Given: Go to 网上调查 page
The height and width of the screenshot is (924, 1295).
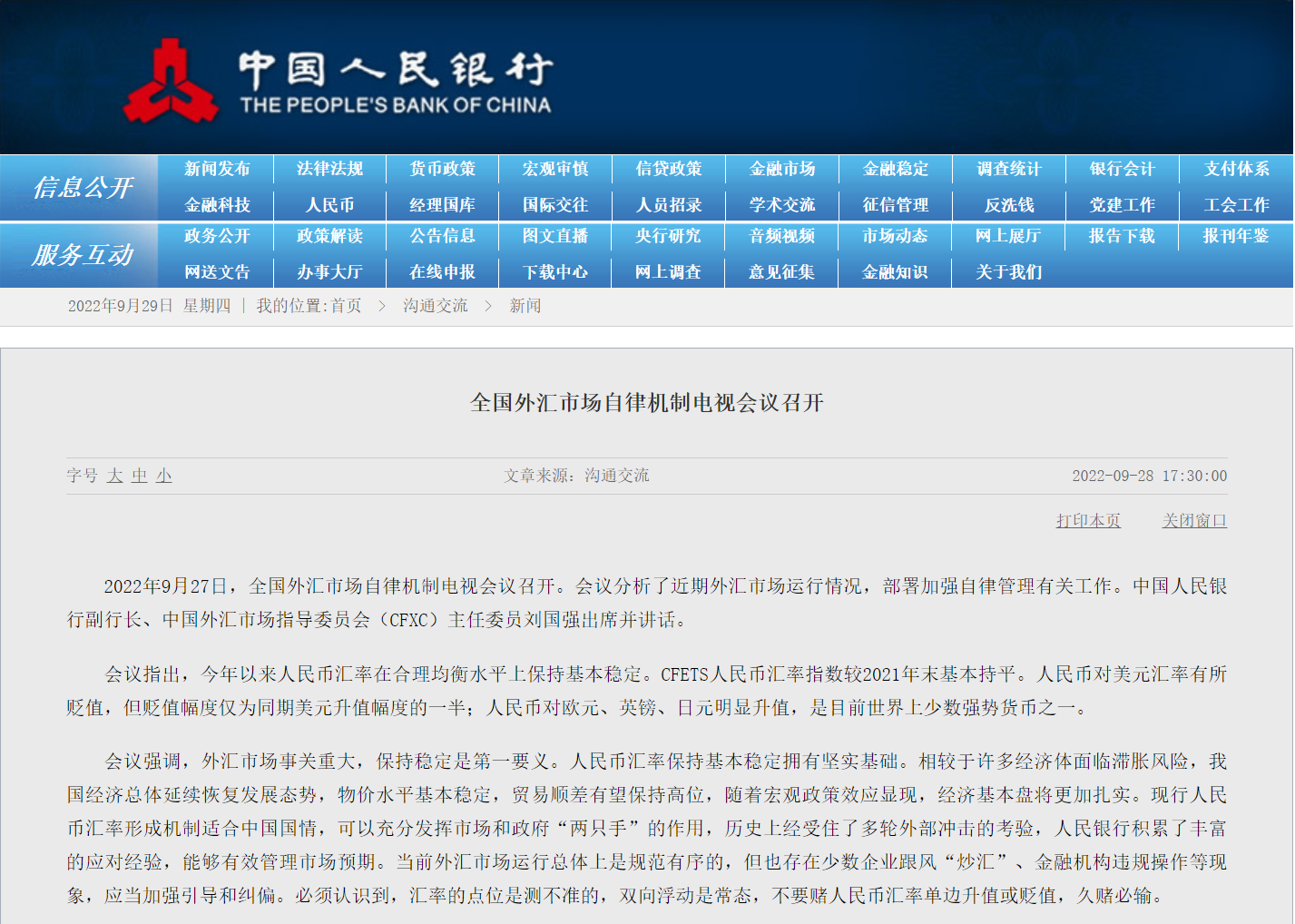Looking at the screenshot, I should pyautogui.click(x=669, y=272).
